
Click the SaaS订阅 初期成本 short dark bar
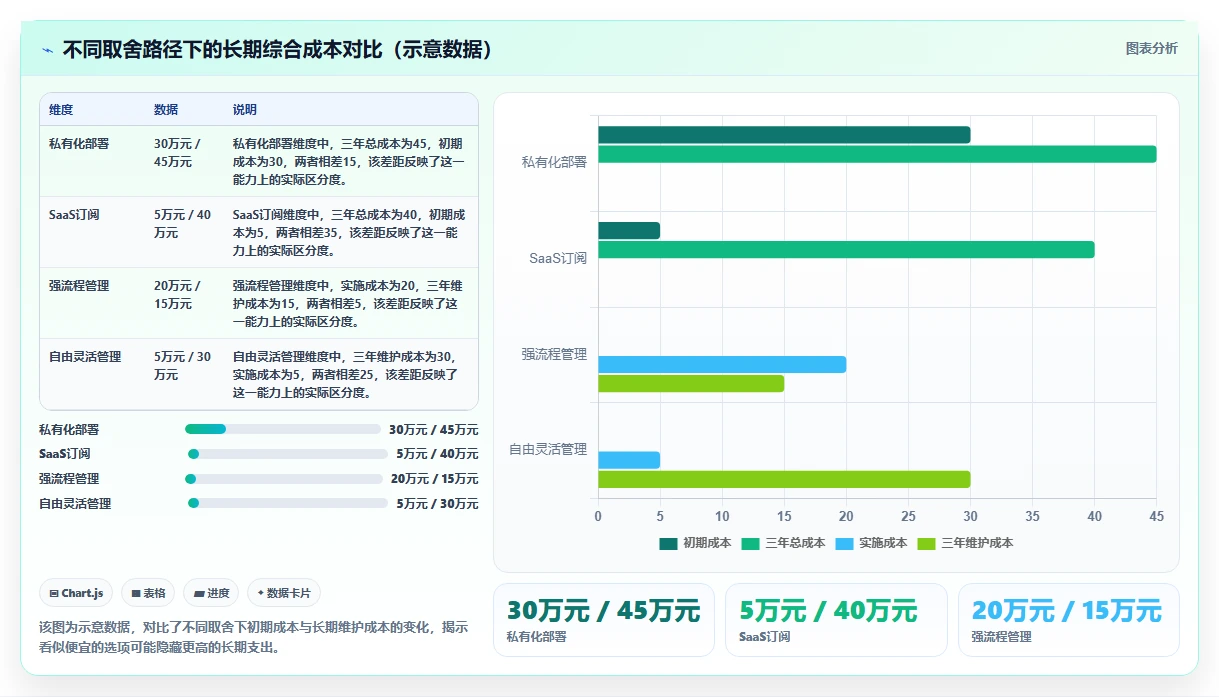(629, 230)
